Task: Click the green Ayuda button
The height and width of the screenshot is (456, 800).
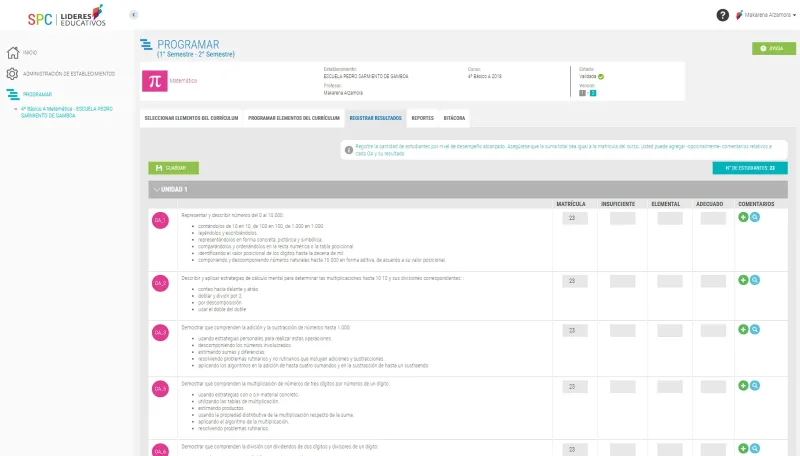Action: click(773, 48)
